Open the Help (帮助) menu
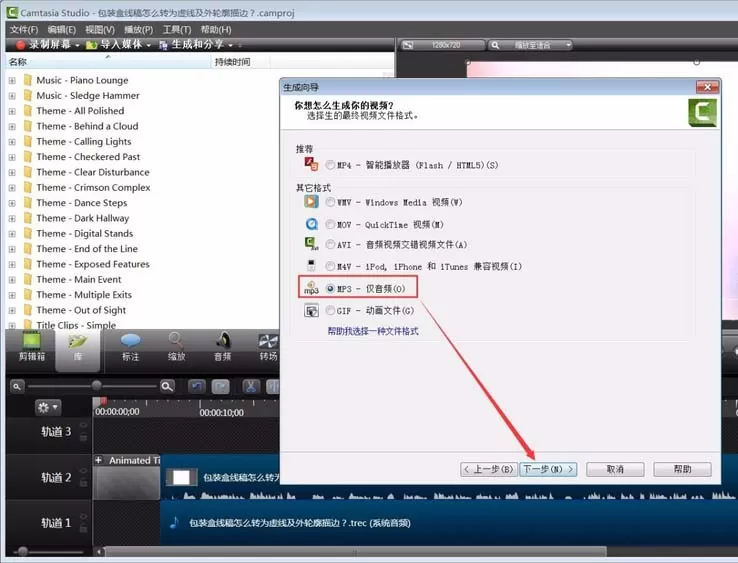This screenshot has width=738, height=563. tap(216, 30)
